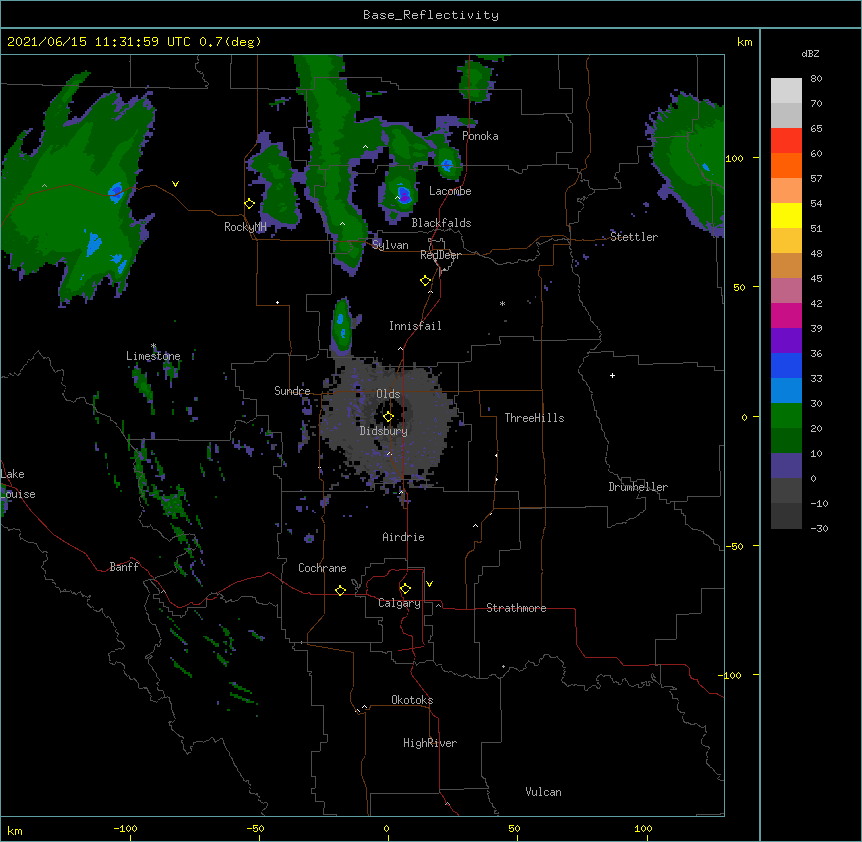Click the Calgary city label
Image resolution: width=862 pixels, height=842 pixels.
click(399, 603)
